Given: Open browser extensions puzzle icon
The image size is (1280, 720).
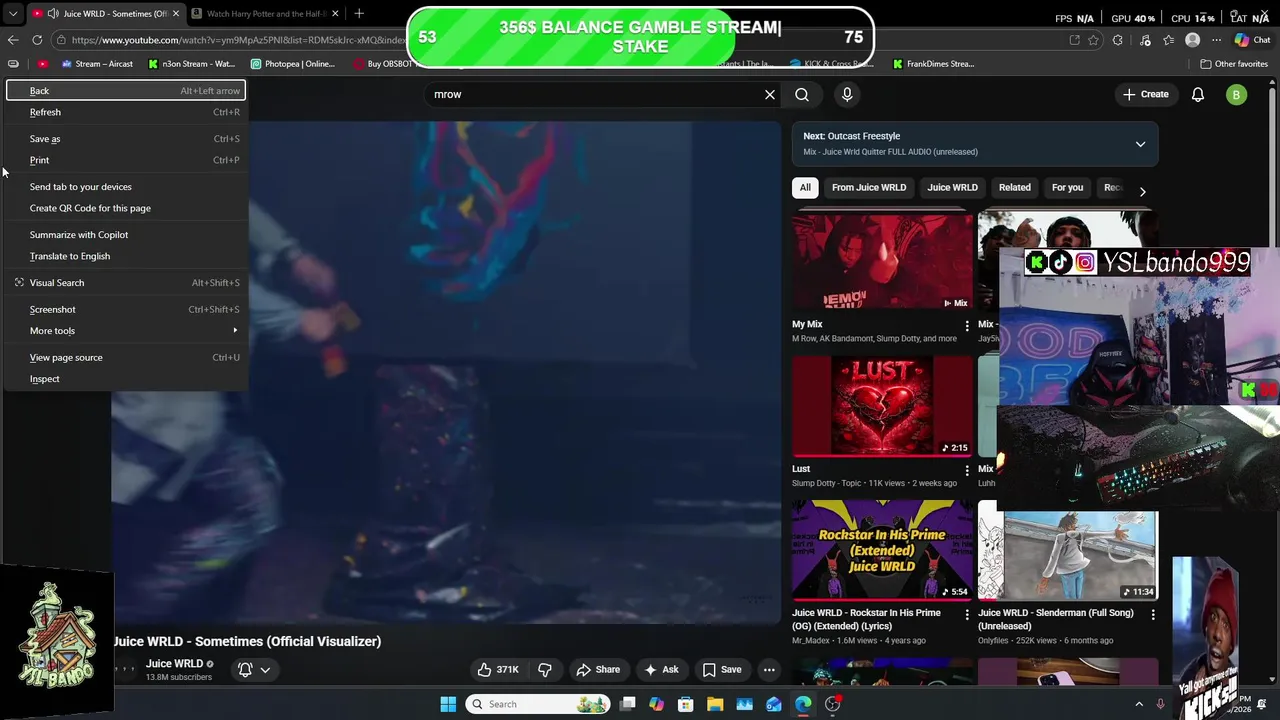Looking at the screenshot, I should (1118, 40).
